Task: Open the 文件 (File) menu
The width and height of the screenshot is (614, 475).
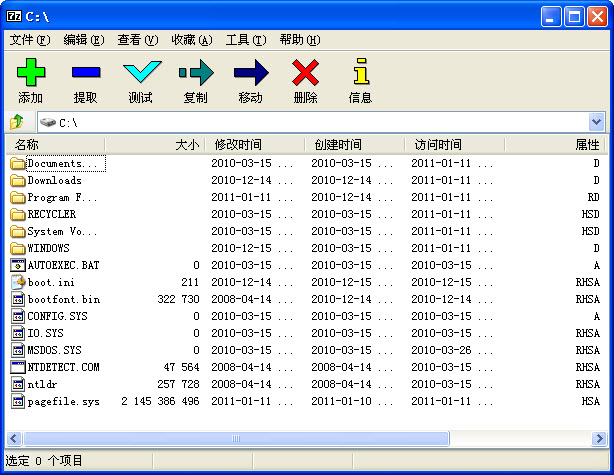Action: tap(29, 40)
